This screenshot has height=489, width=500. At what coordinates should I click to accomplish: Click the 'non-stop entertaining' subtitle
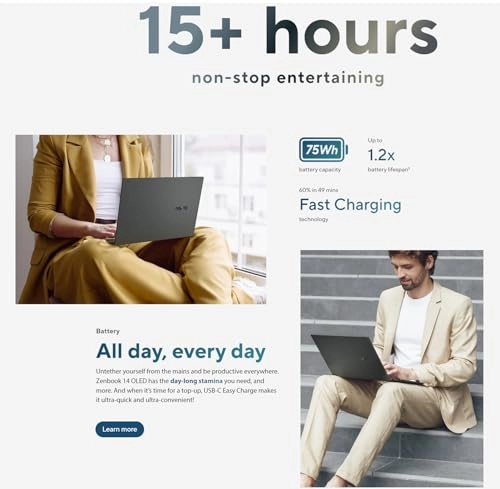(288, 78)
